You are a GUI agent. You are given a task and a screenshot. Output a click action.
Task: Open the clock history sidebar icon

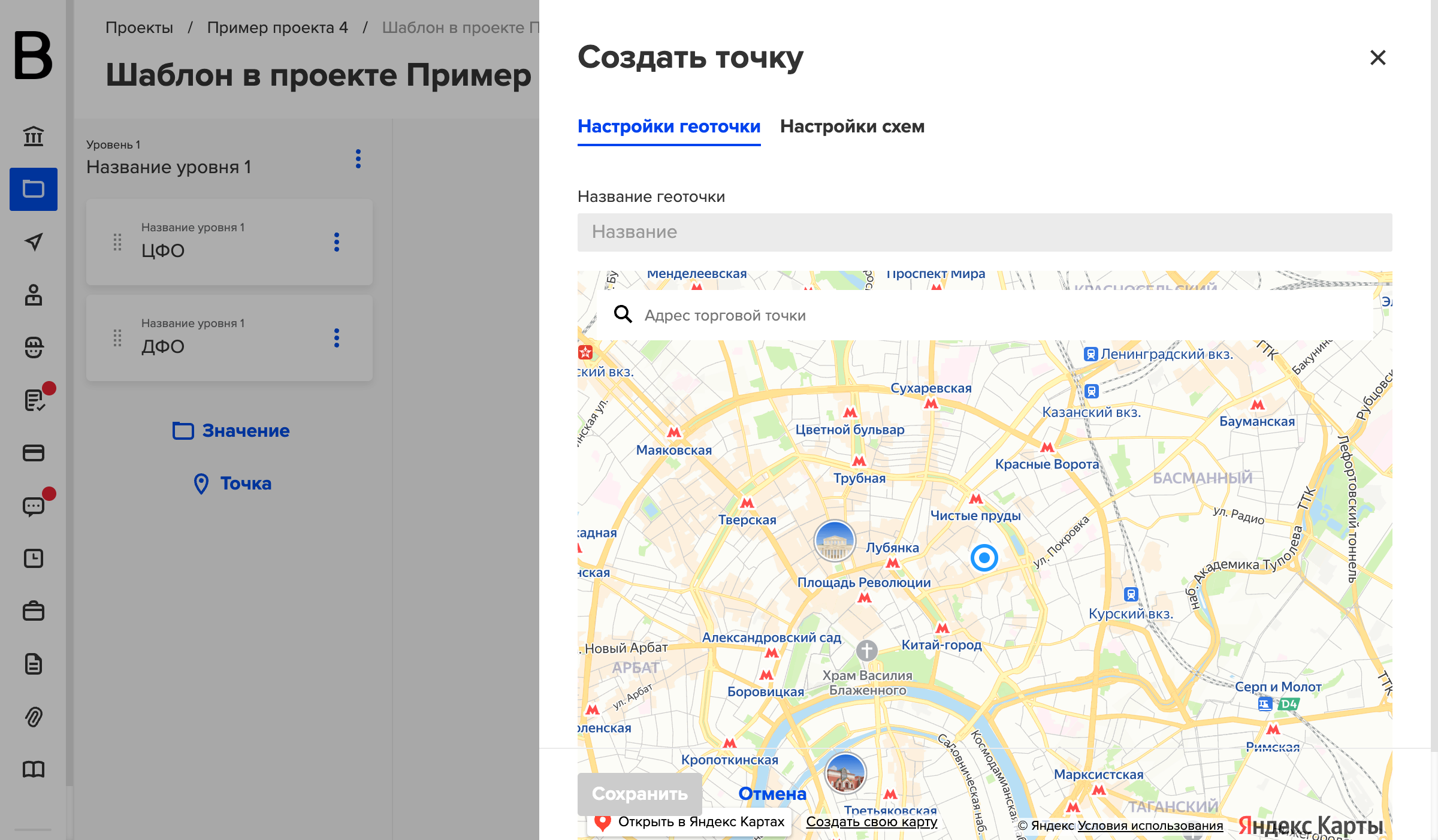coord(34,558)
